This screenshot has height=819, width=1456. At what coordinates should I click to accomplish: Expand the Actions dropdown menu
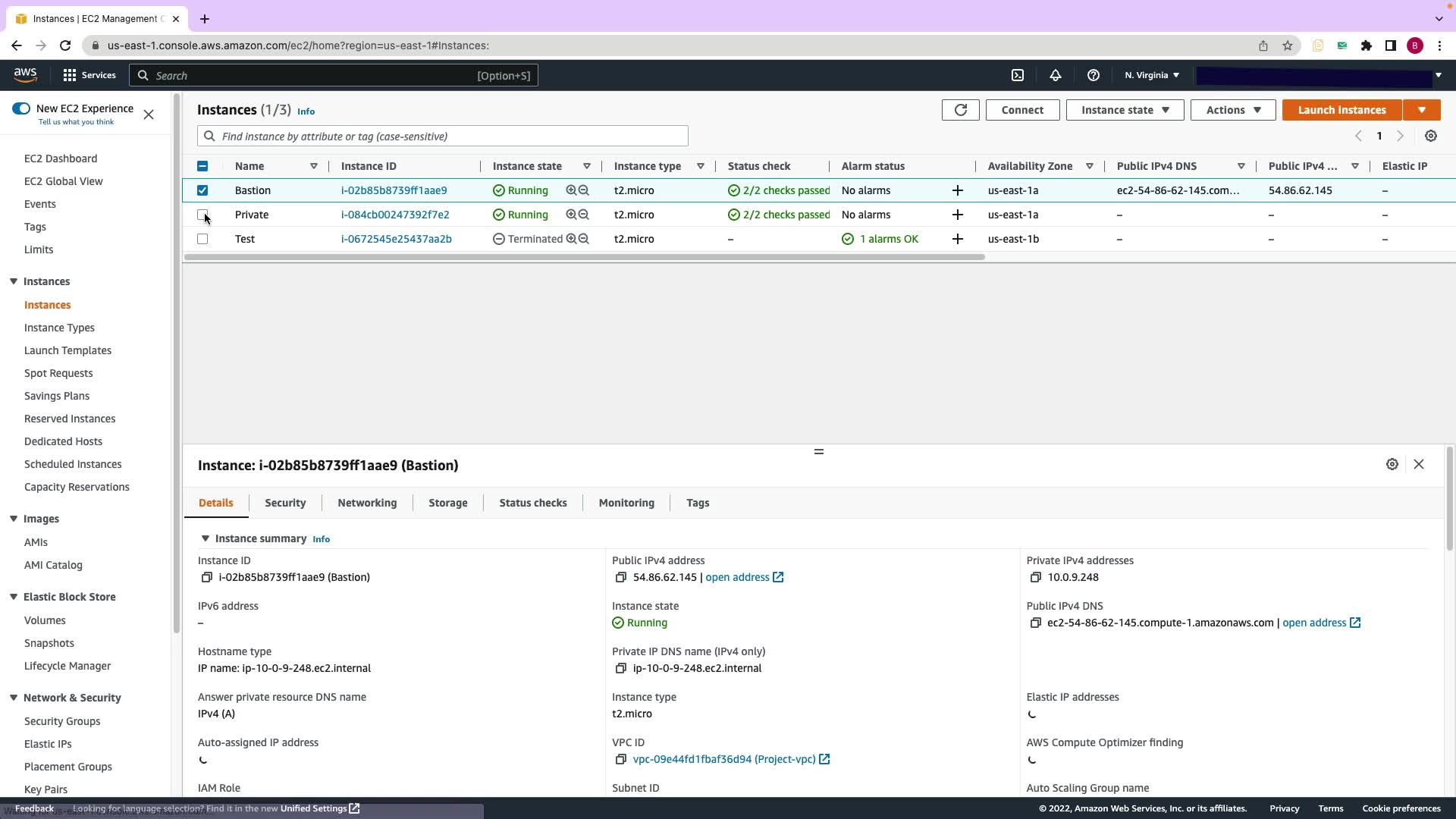1232,110
